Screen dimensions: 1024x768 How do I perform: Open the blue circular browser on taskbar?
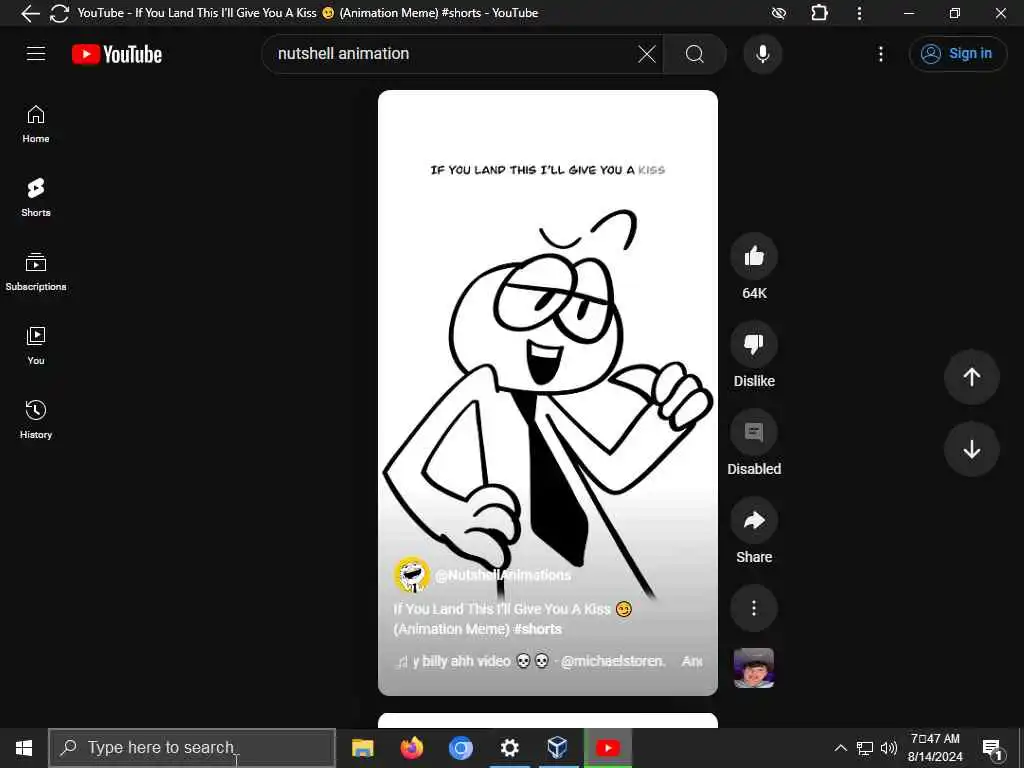[x=460, y=748]
